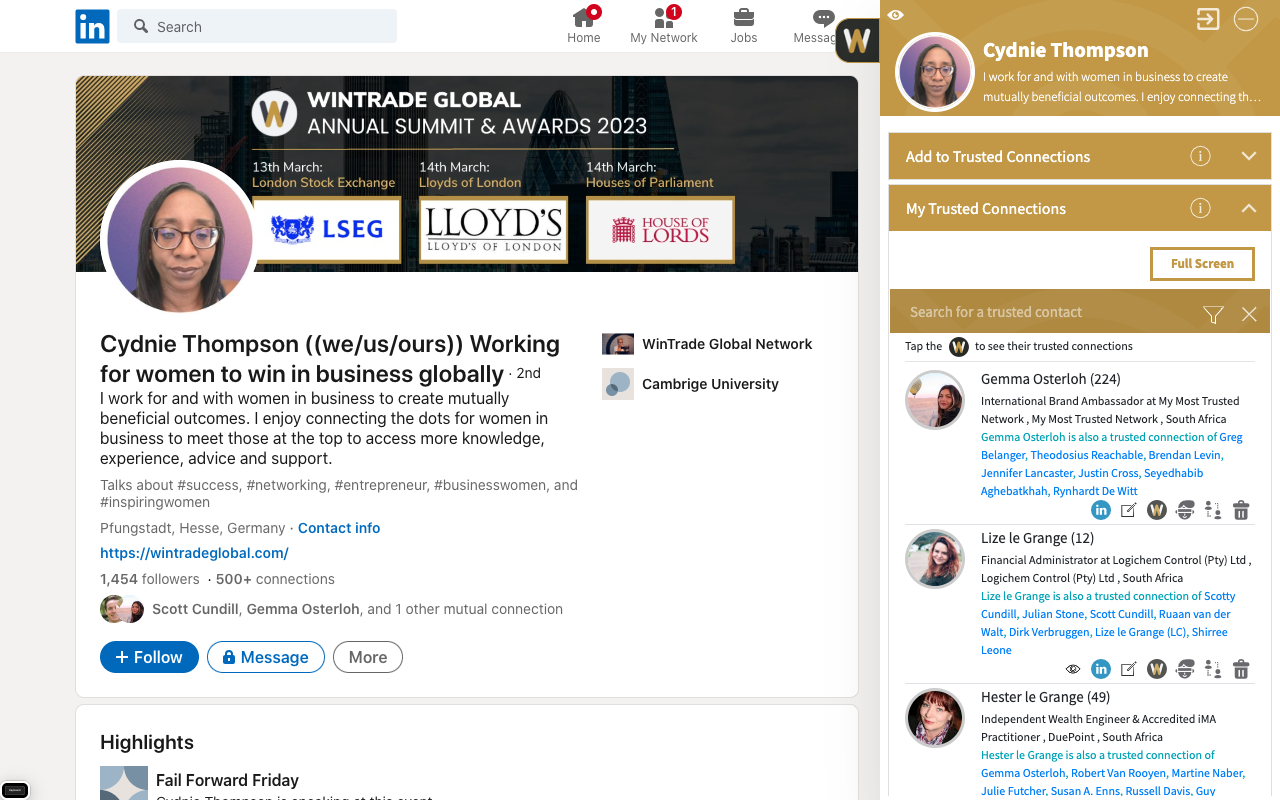This screenshot has height=800, width=1280.
Task: Click Gemma Osterloh's masked face icon
Action: point(1185,510)
